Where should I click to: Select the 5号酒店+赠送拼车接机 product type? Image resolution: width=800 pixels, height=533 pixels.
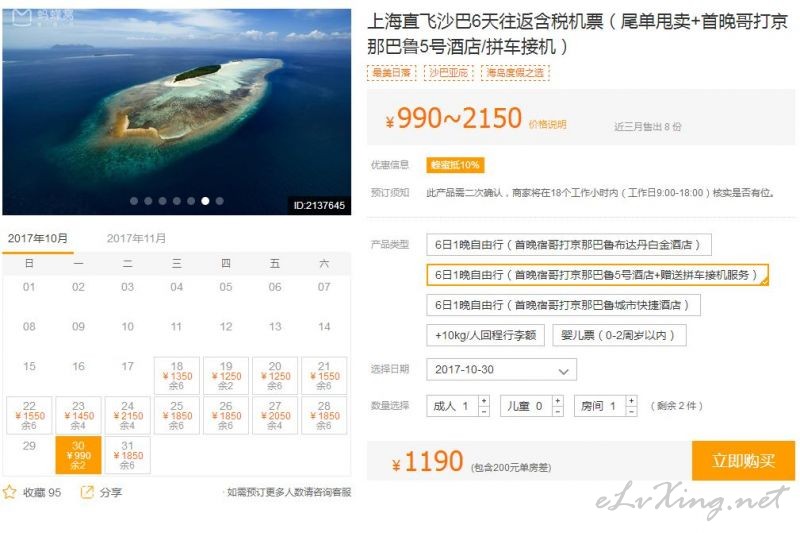(x=597, y=275)
